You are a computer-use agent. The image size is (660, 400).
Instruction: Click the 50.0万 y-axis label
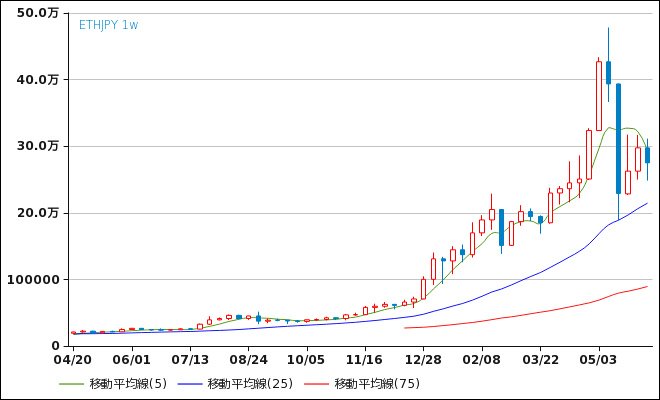point(37,13)
